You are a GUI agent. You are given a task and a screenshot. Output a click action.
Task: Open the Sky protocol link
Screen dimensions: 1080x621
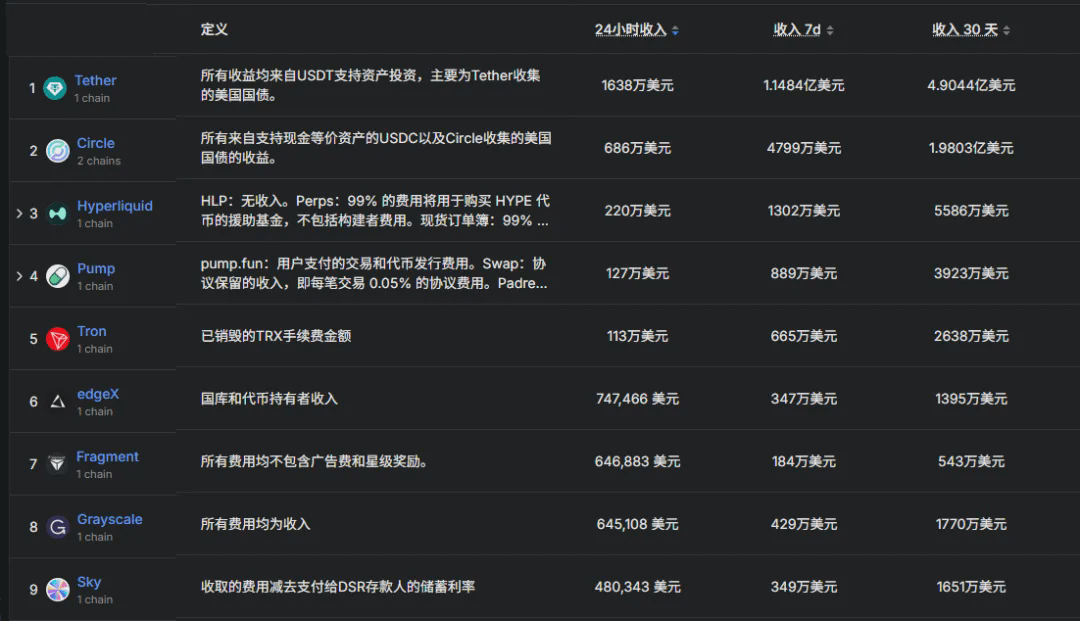[x=90, y=581]
